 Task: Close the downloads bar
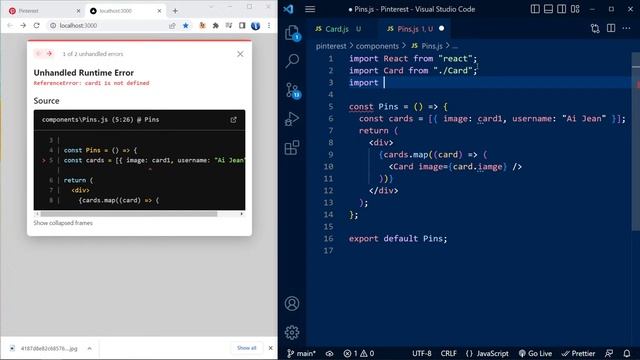pyautogui.click(x=270, y=348)
